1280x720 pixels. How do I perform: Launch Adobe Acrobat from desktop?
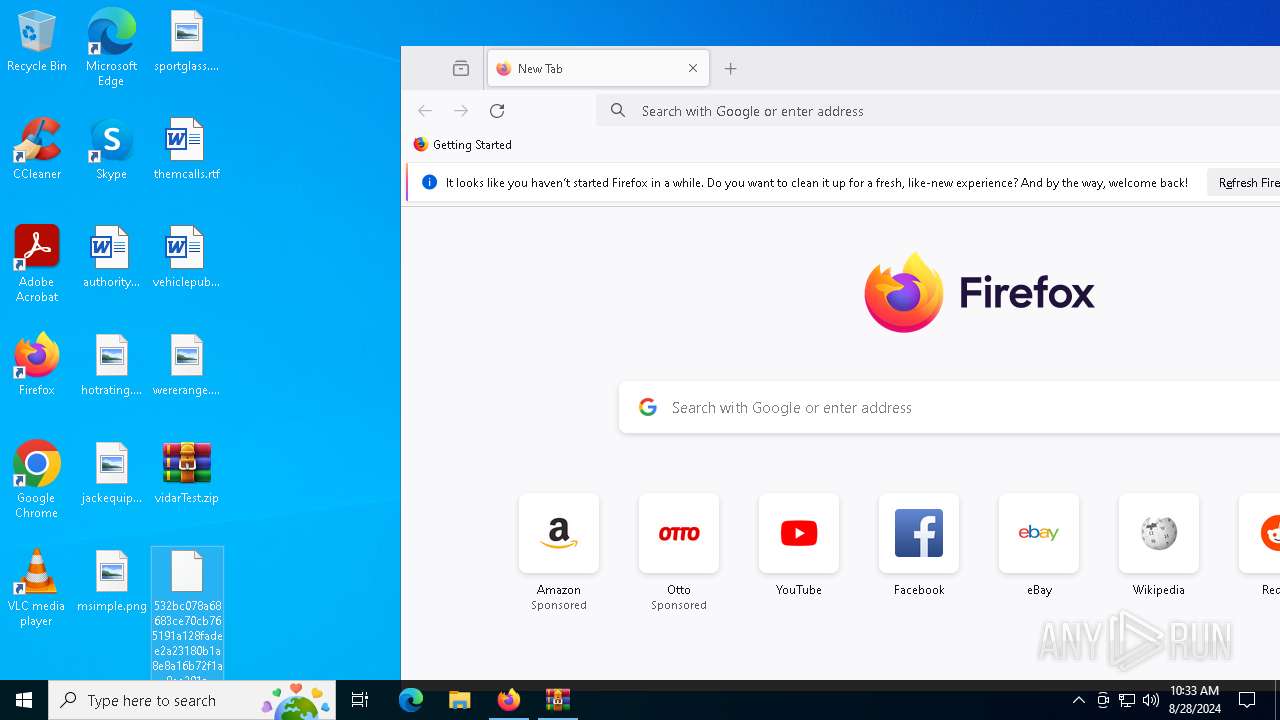coord(36,264)
